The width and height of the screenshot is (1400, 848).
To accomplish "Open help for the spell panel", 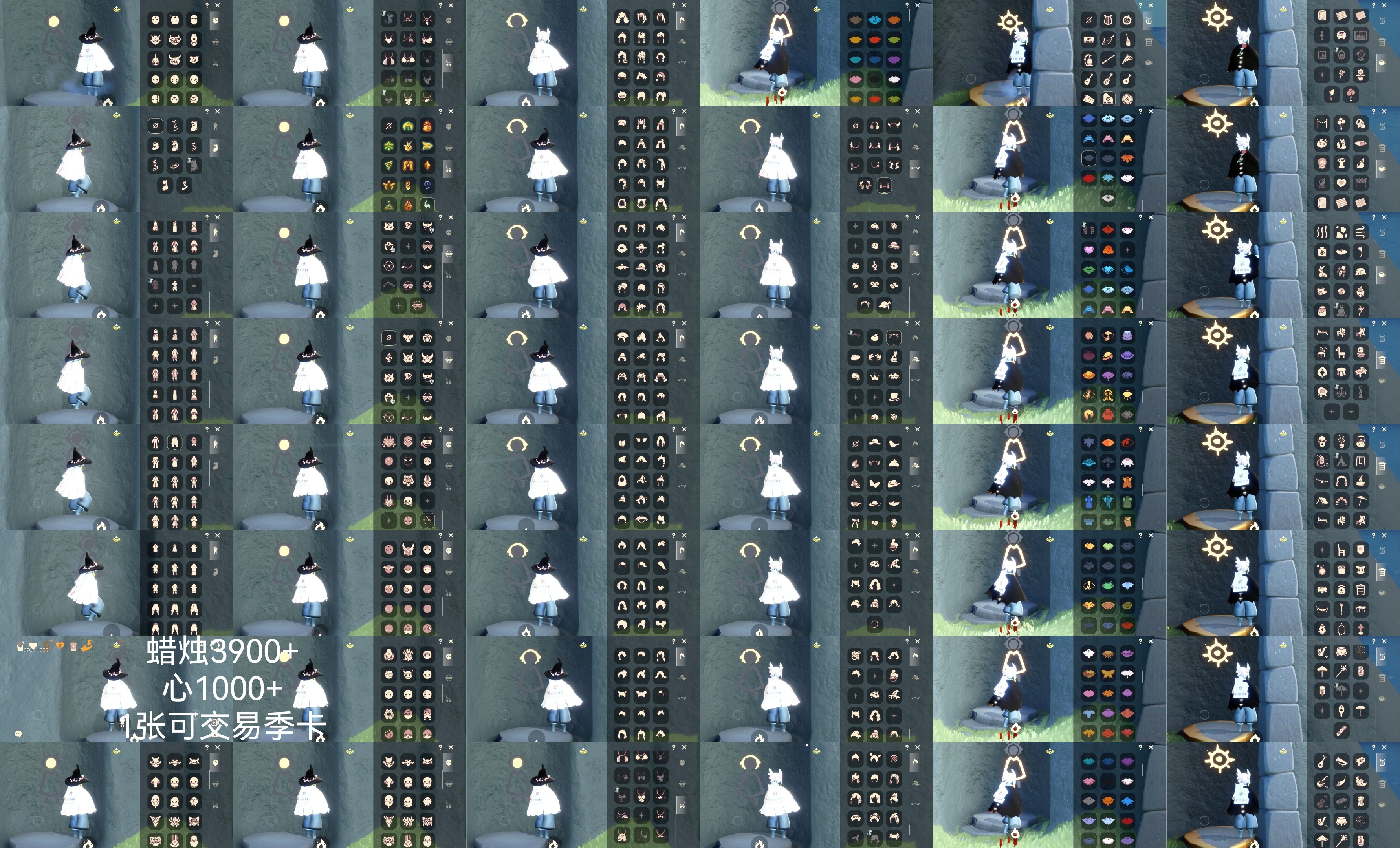I will [x=440, y=111].
